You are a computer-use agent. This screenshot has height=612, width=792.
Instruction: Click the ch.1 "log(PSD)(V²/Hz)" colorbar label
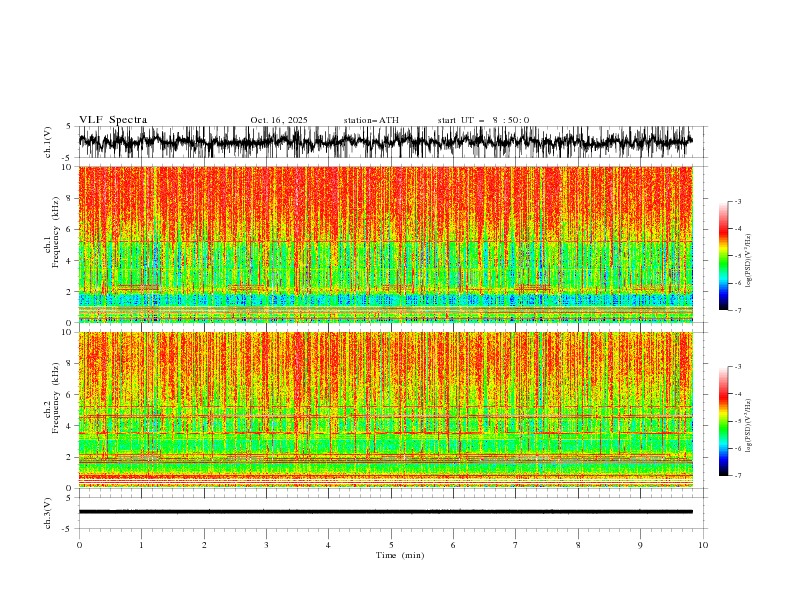(x=749, y=261)
